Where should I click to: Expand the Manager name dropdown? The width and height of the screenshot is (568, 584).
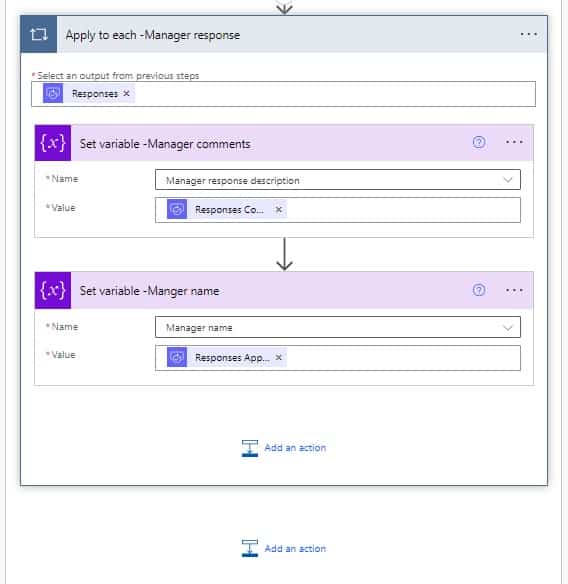[x=508, y=327]
